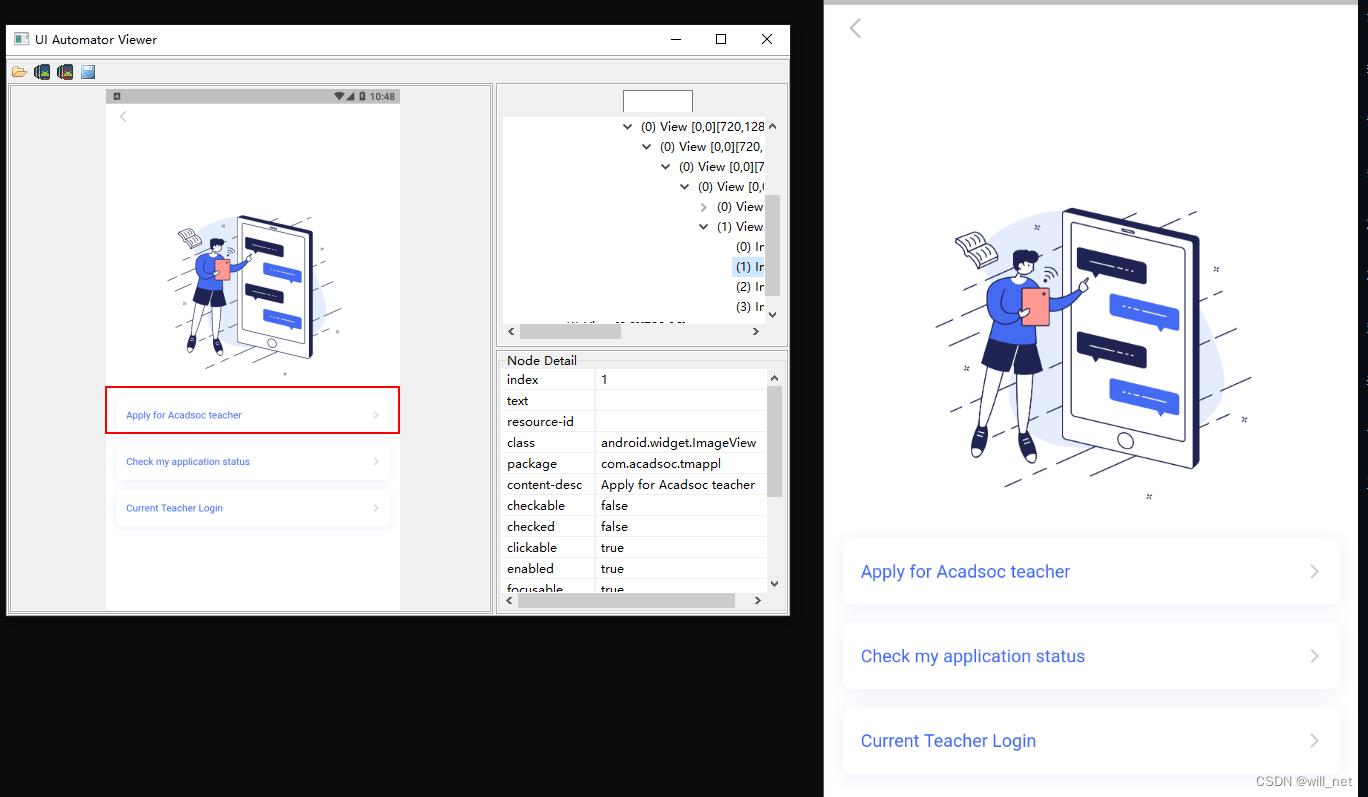
Task: Click the small 'A' notification icon in preview
Action: coord(117,97)
